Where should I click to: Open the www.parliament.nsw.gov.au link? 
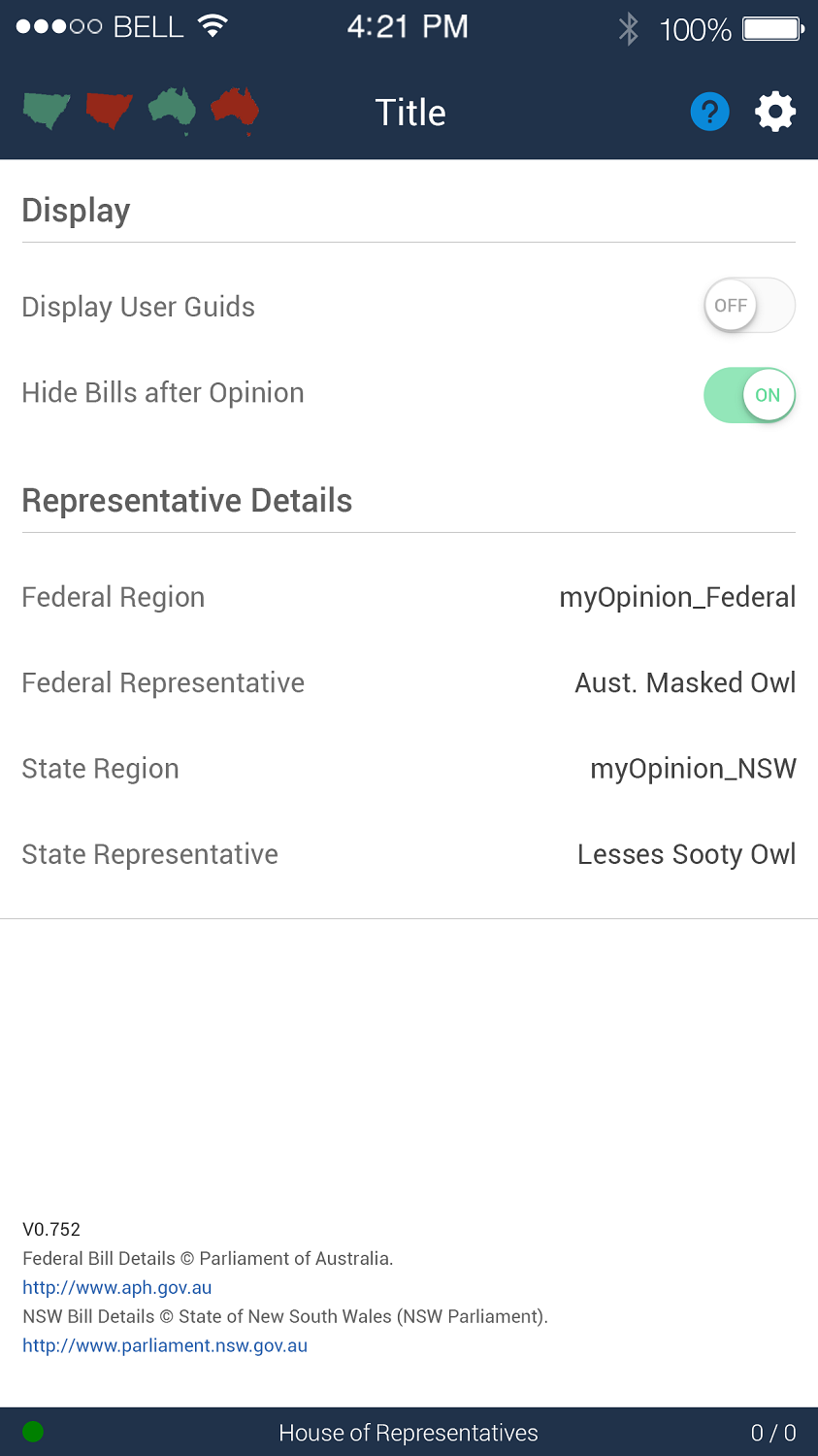click(165, 1346)
